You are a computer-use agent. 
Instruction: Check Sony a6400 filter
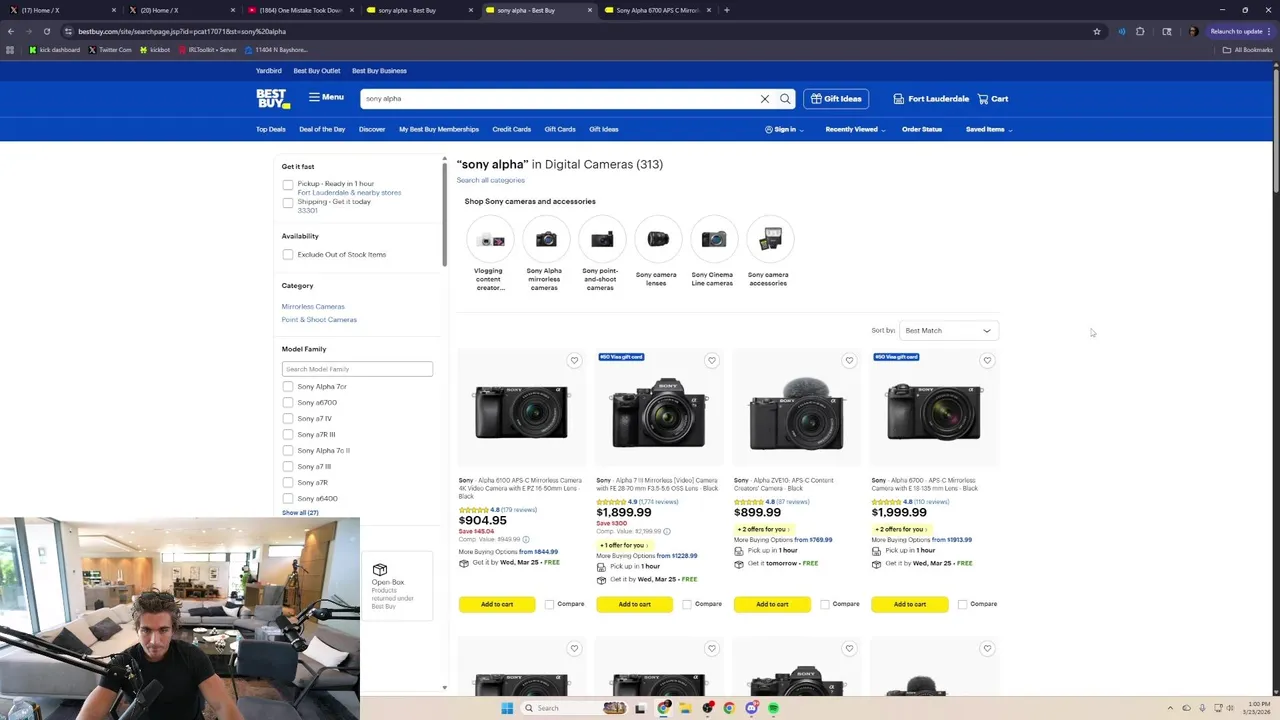[x=288, y=499]
